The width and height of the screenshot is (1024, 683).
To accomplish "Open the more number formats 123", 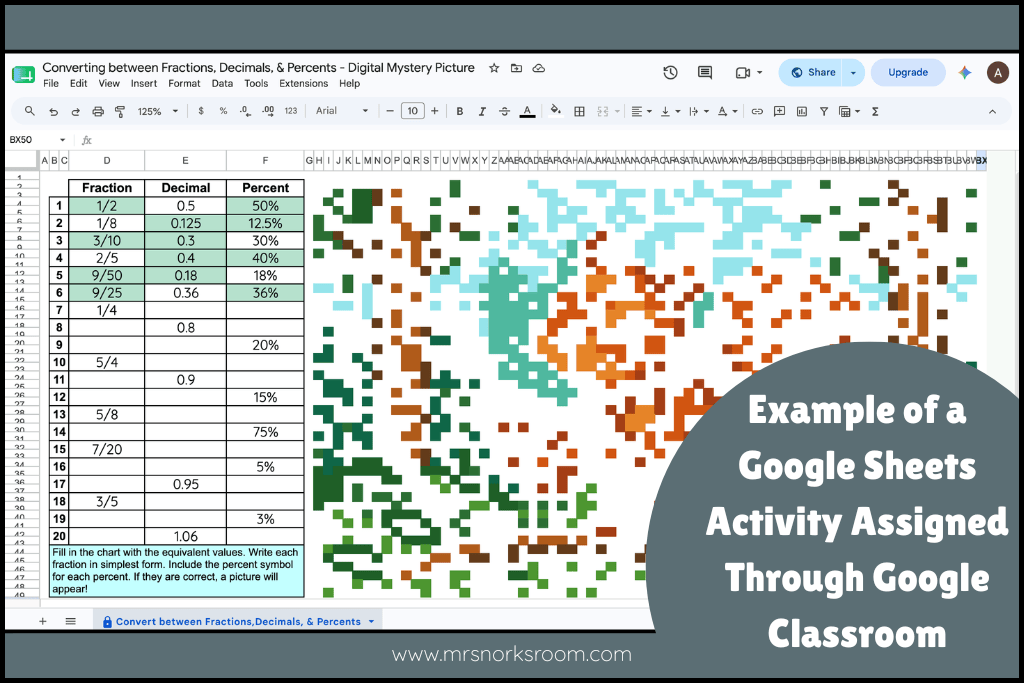I will pos(291,111).
